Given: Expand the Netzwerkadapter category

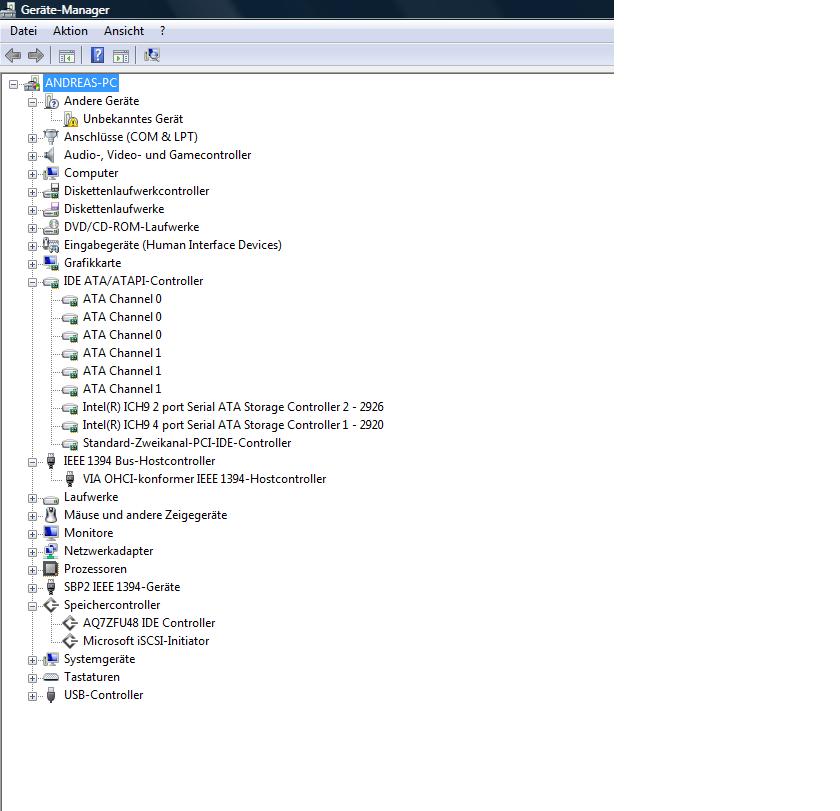Looking at the screenshot, I should 33,552.
